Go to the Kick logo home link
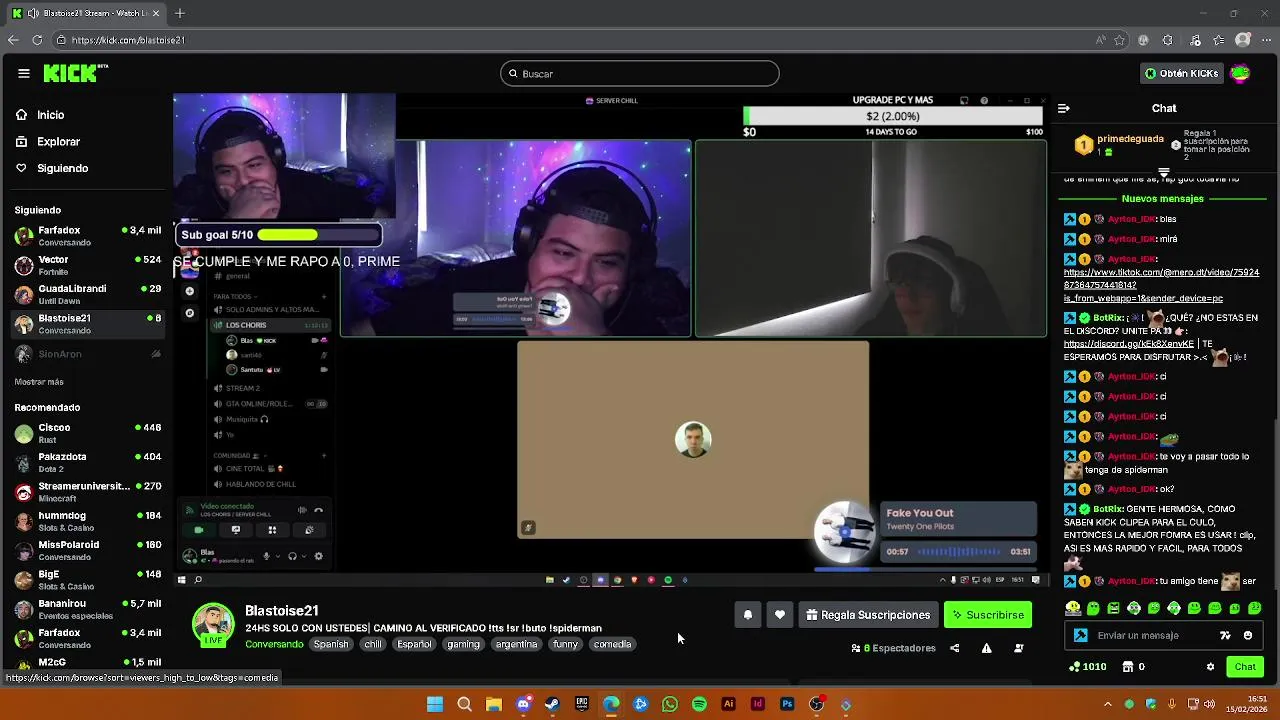The image size is (1280, 720). [x=75, y=73]
